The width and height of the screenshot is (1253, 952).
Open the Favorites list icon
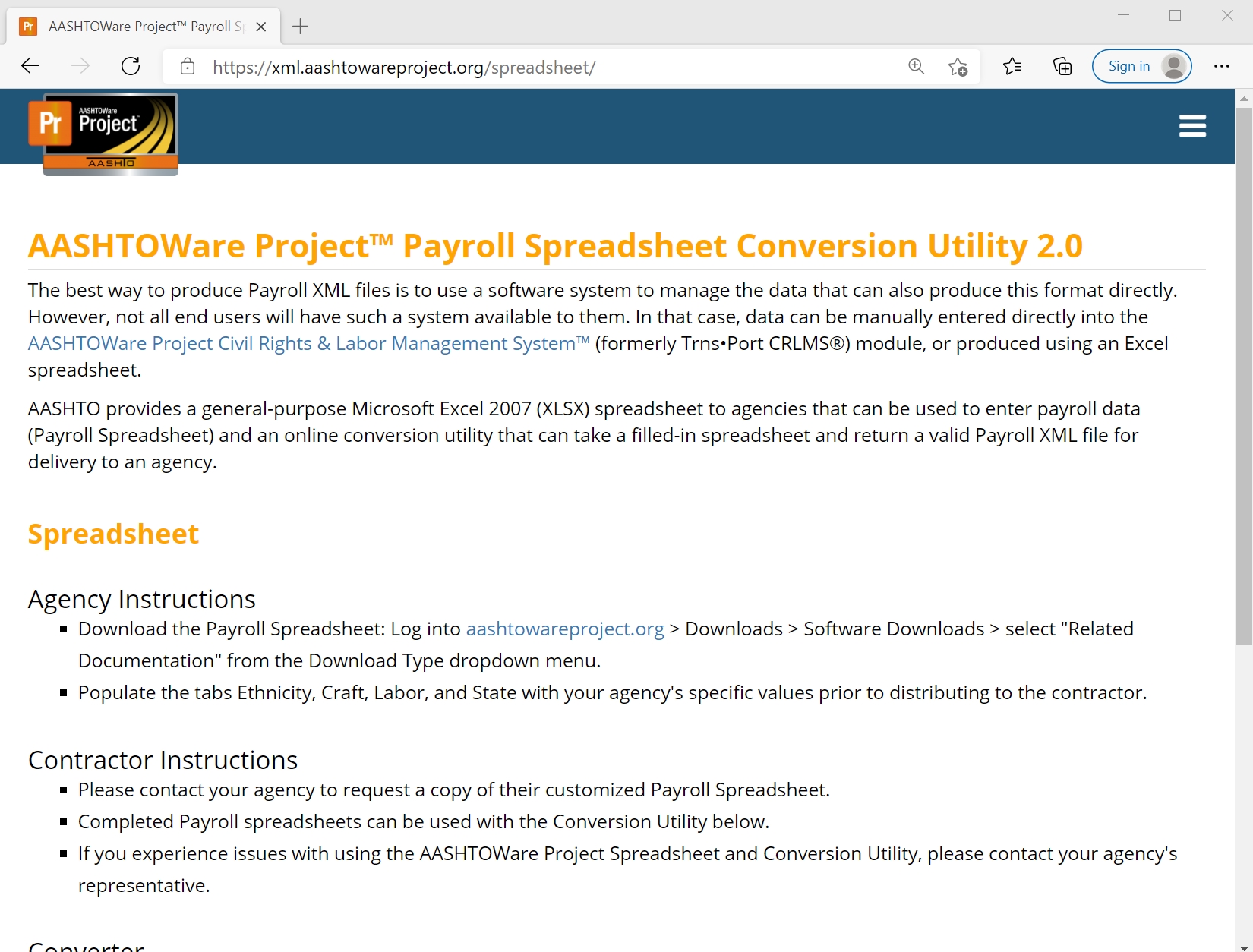(1012, 67)
